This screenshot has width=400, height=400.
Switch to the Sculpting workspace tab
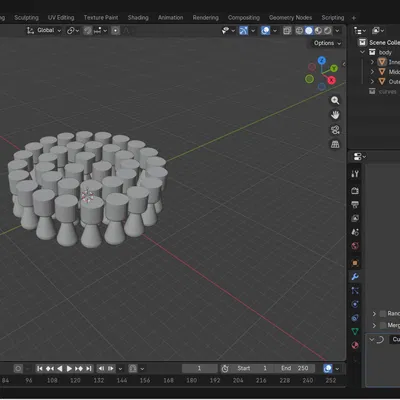26,17
